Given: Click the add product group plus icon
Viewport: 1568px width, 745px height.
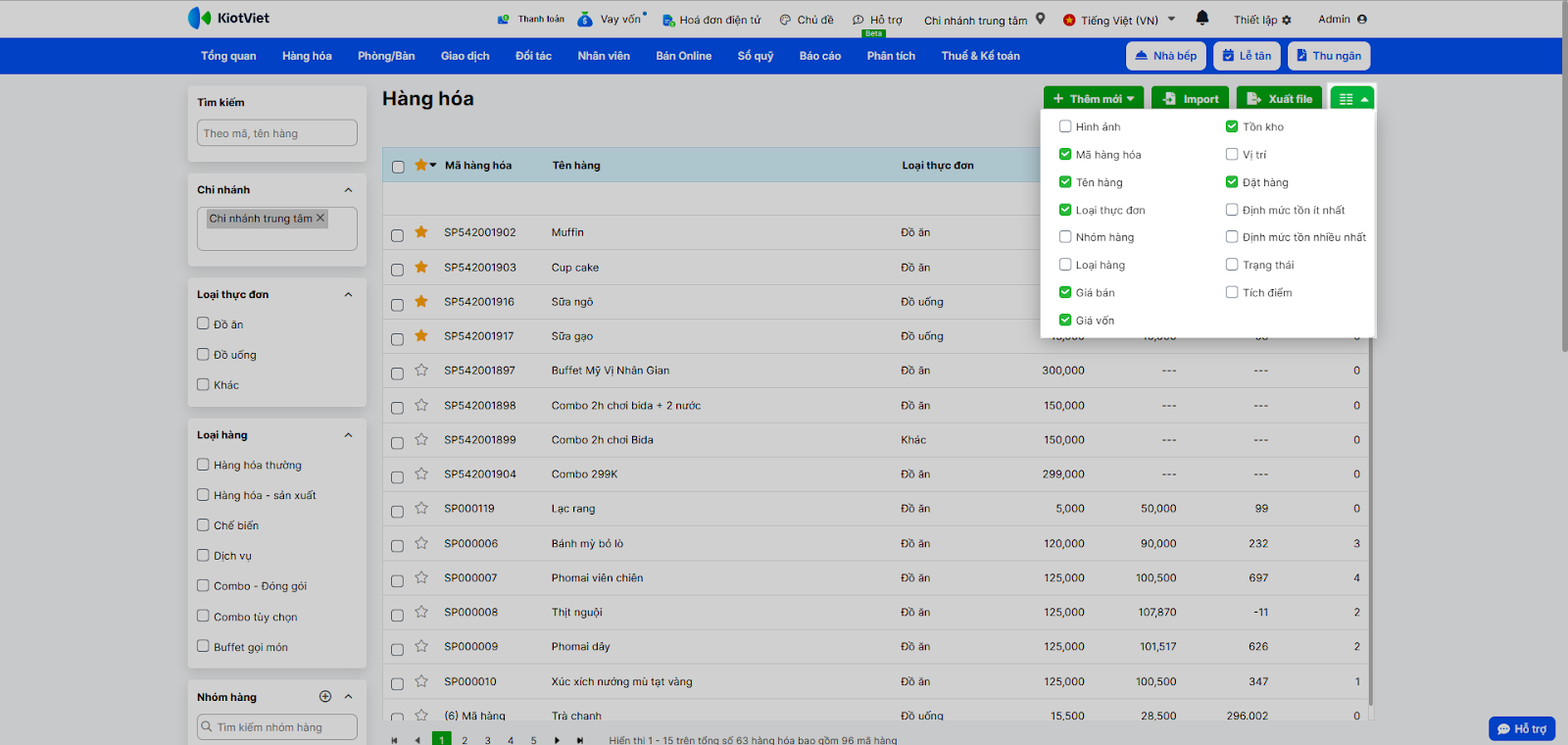Looking at the screenshot, I should (x=325, y=697).
